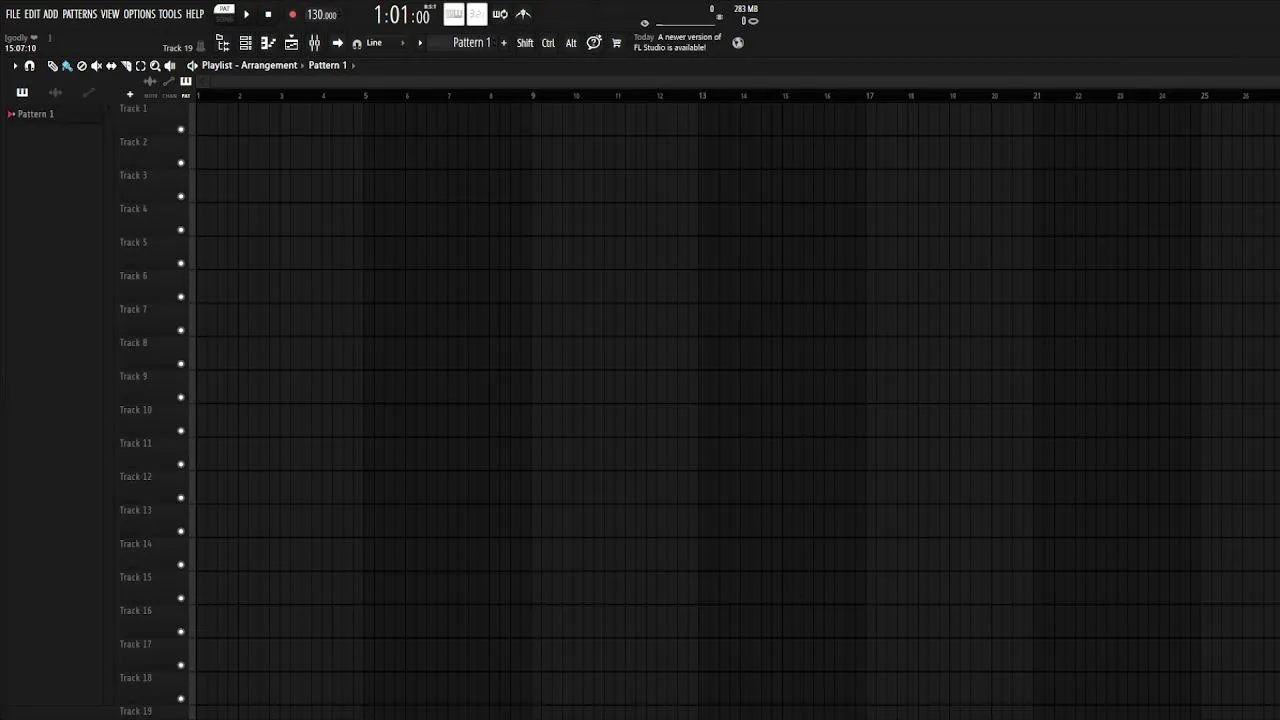The image size is (1280, 720).
Task: Toggle PAT/SONG mode switch
Action: click(225, 13)
